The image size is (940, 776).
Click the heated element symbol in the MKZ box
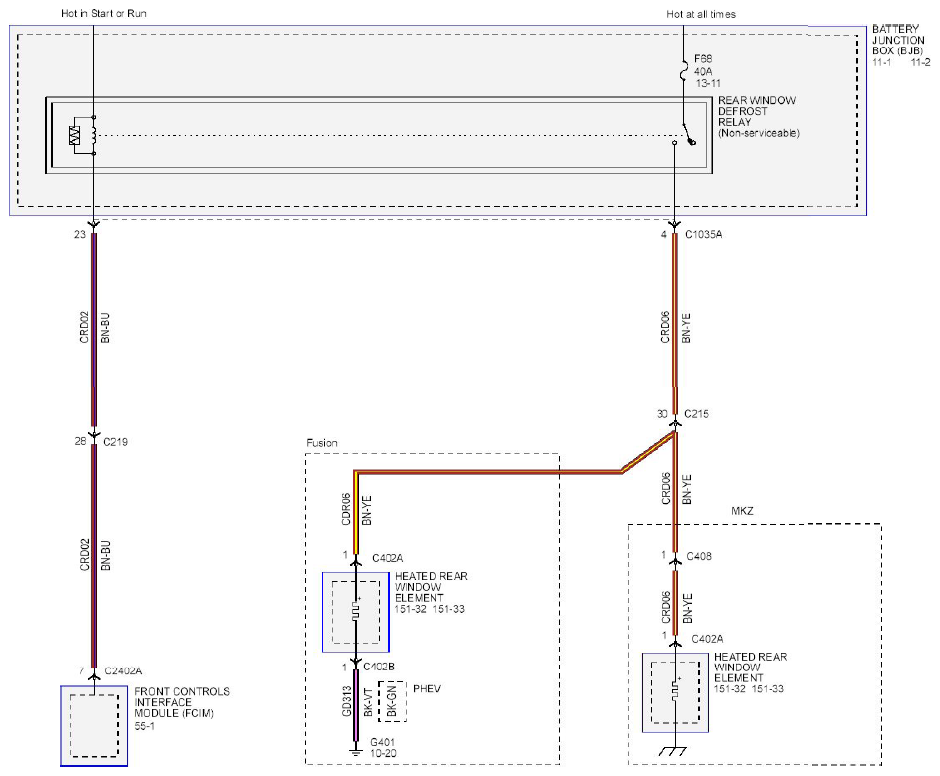tap(676, 692)
